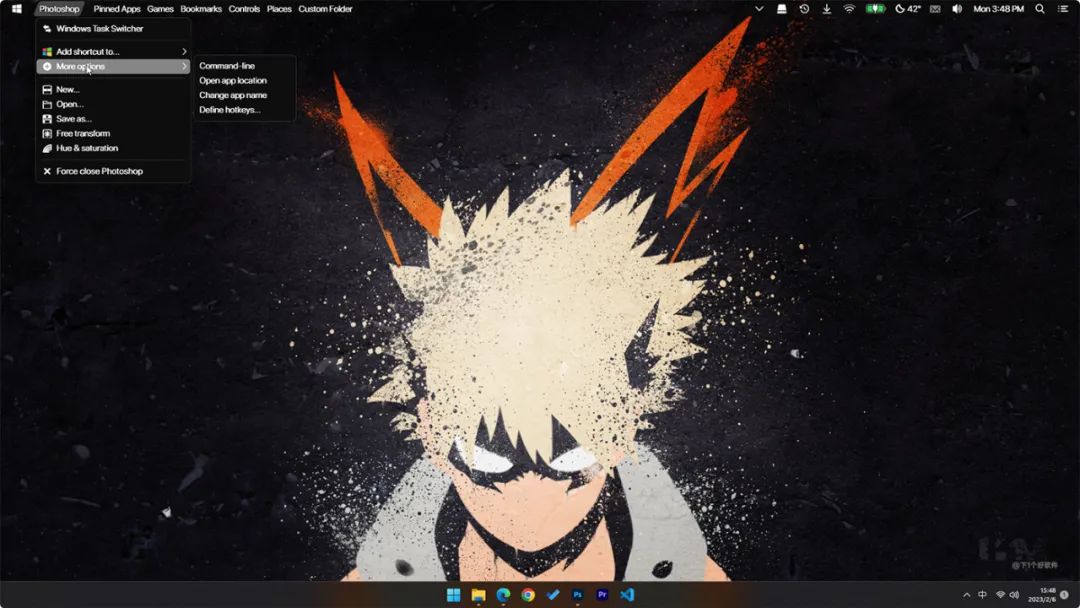Toggle Wi-Fi from the top bar icon
This screenshot has width=1080, height=608.
(x=849, y=9)
